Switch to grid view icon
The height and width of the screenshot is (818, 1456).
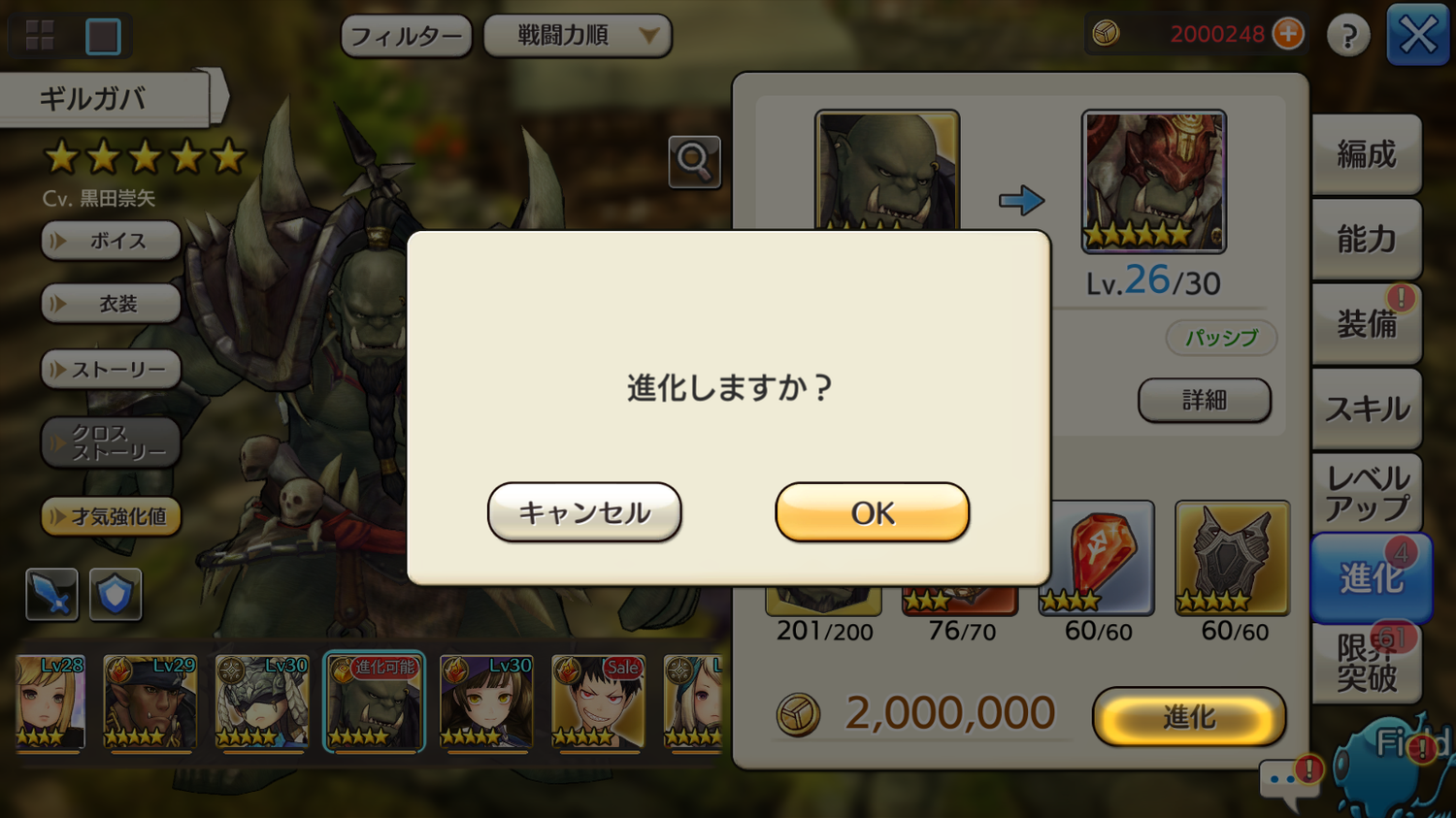40,36
